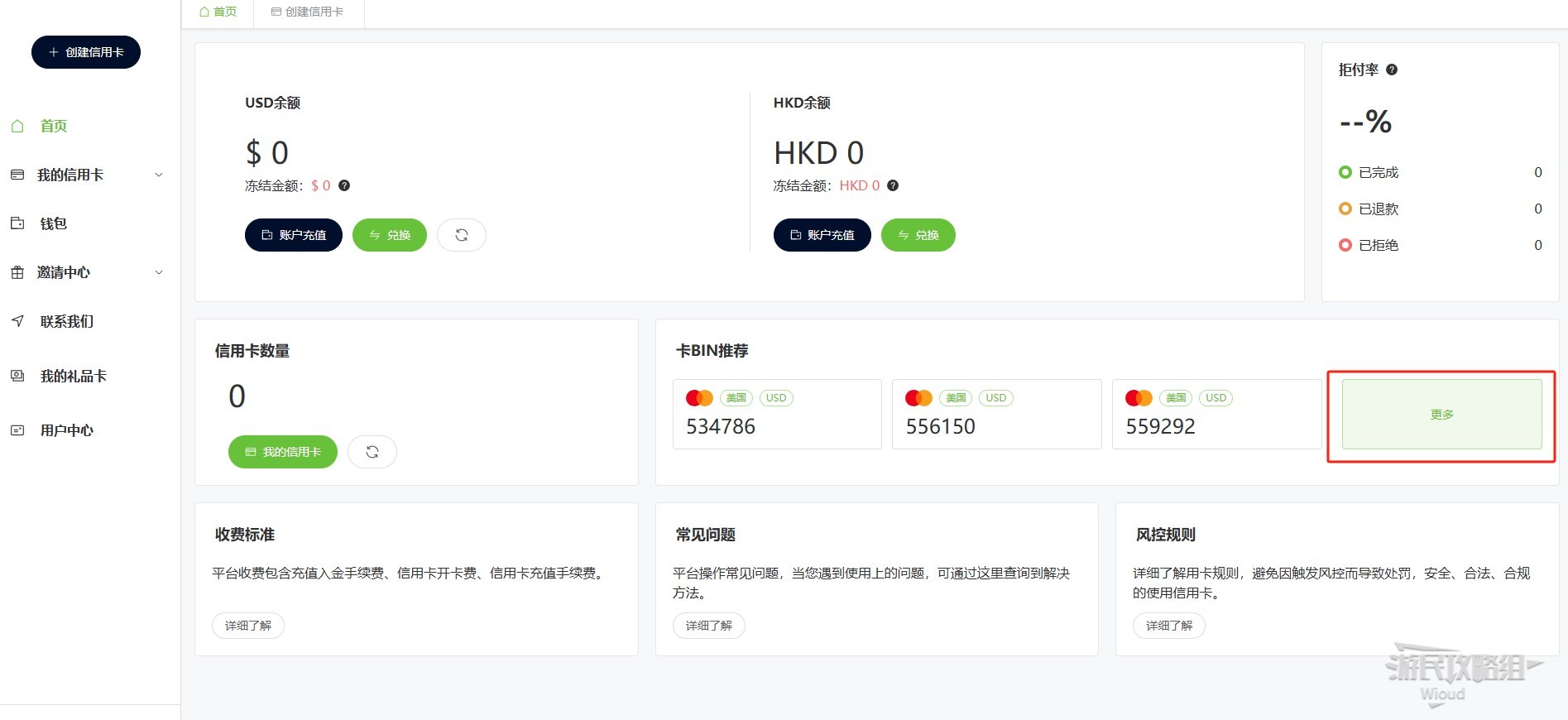1568x720 pixels.
Task: Click the 卡BIN推荐 heading
Action: [x=712, y=351]
